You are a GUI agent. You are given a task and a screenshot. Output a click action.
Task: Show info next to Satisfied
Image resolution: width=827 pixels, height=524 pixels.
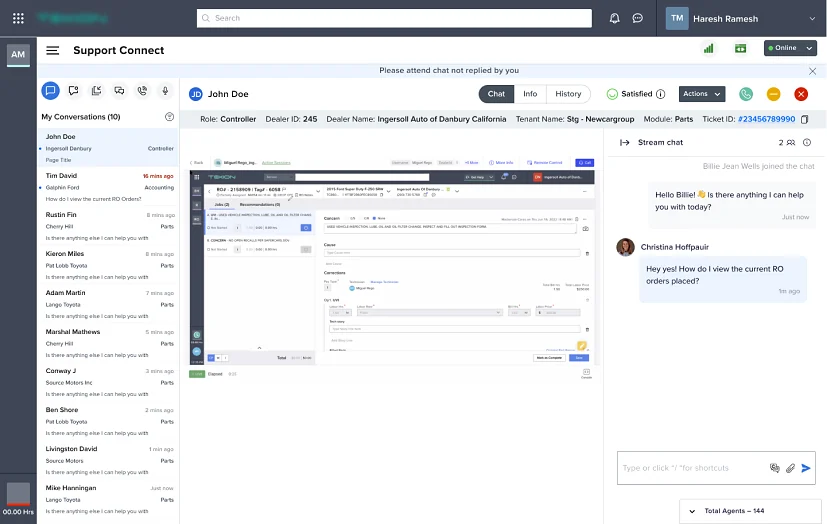pos(660,94)
